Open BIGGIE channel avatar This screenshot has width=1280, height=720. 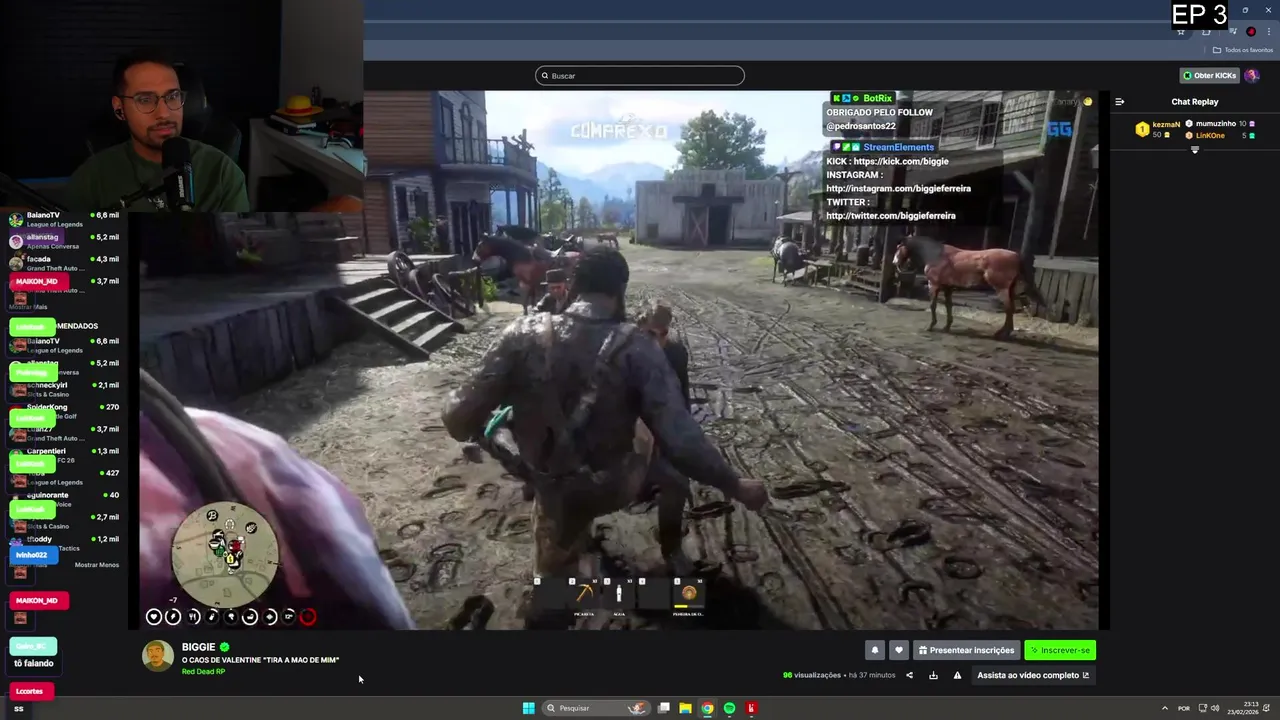coord(158,656)
